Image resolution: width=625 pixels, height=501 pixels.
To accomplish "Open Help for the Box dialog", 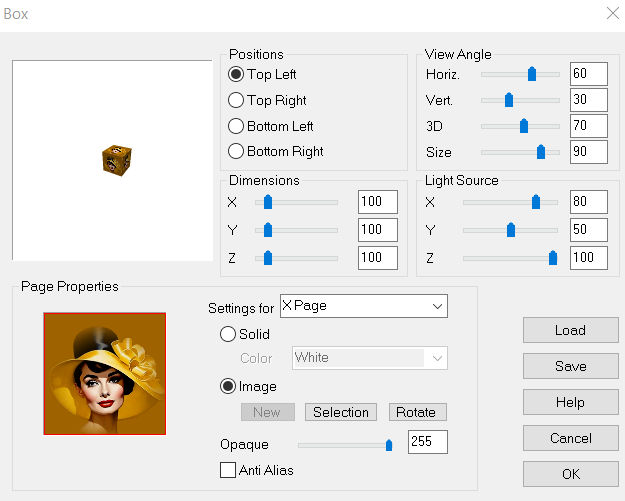I will 570,402.
